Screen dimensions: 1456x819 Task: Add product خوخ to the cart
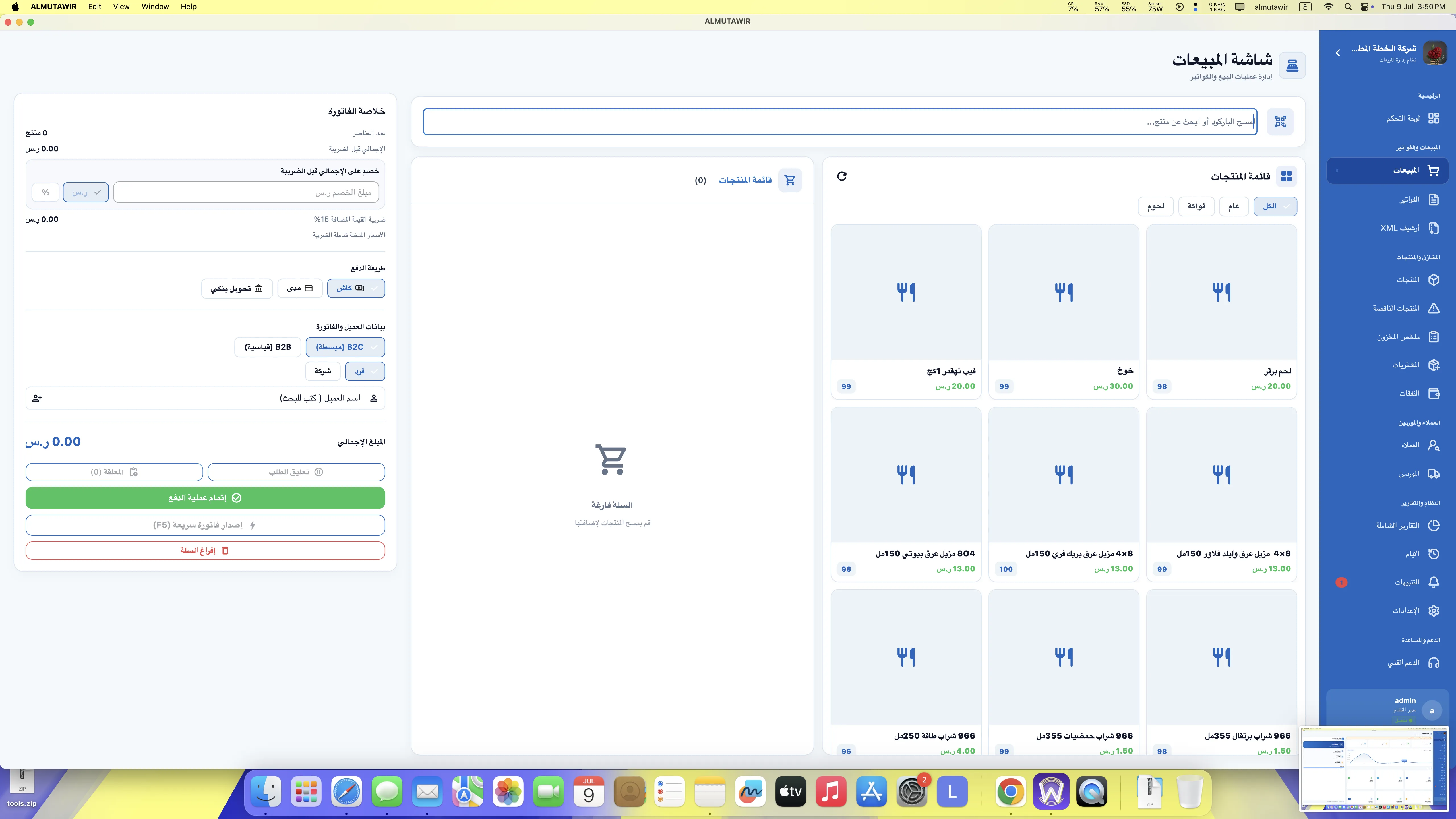[x=1064, y=312]
